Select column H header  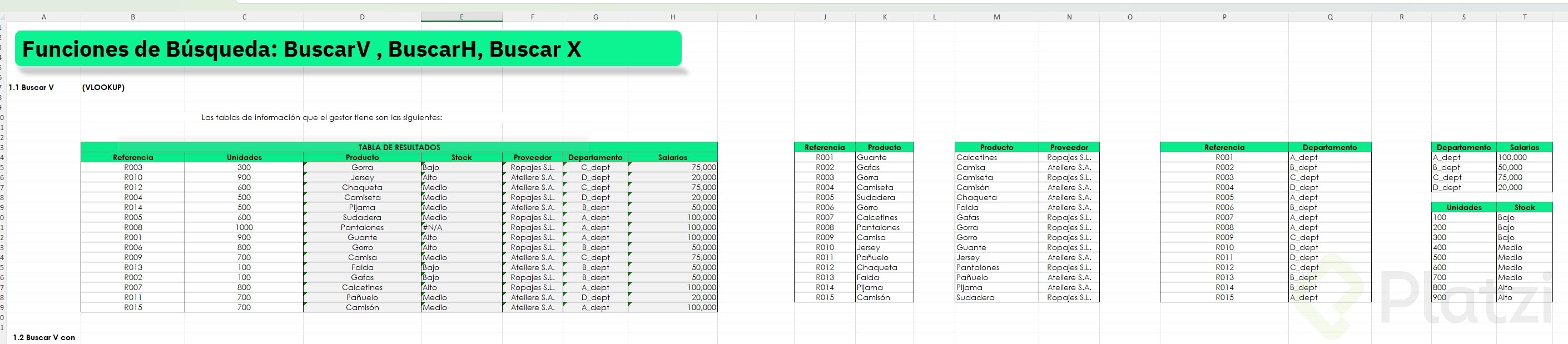click(x=673, y=17)
